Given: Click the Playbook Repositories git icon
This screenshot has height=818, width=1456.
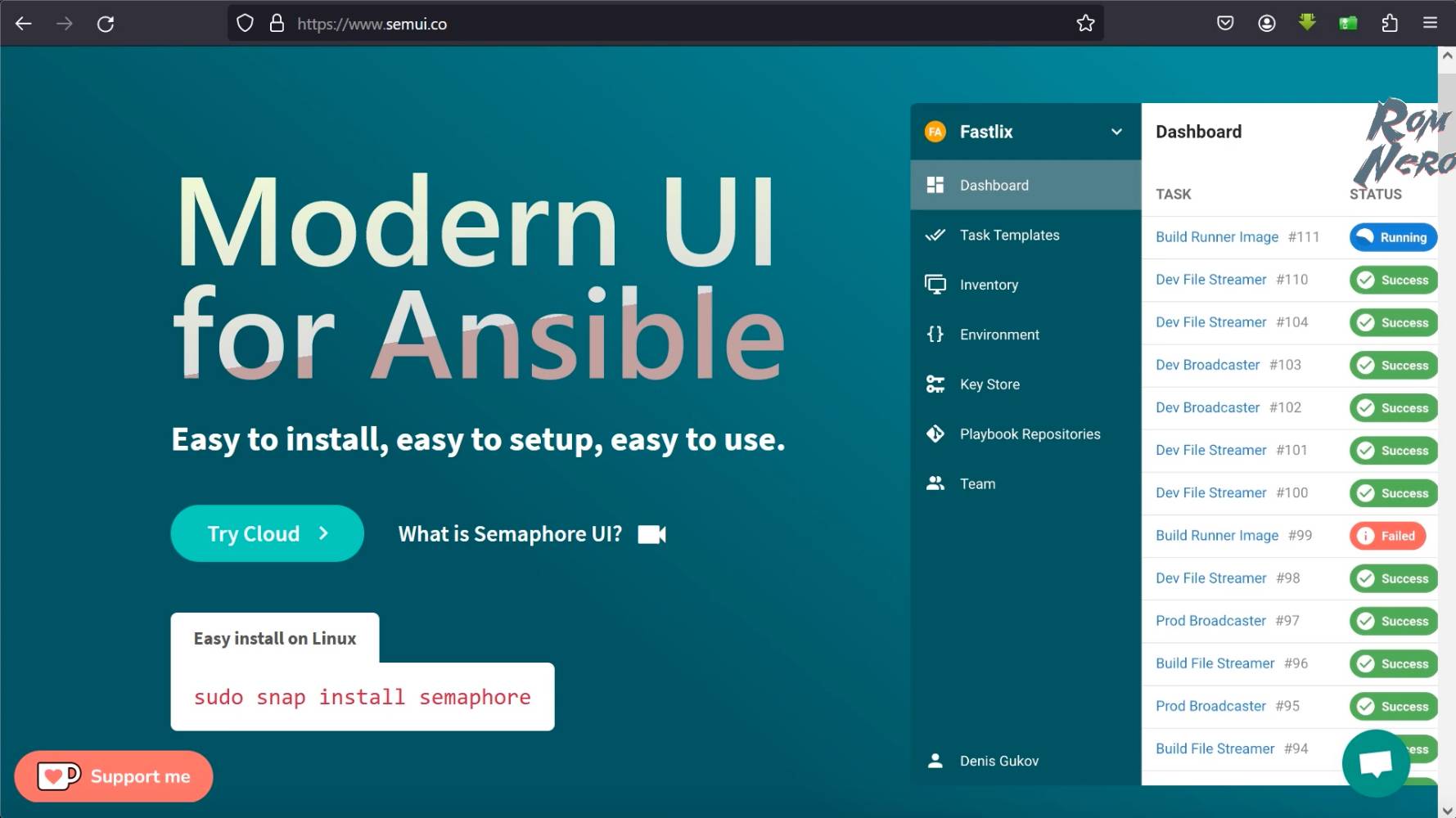Looking at the screenshot, I should click(x=935, y=434).
